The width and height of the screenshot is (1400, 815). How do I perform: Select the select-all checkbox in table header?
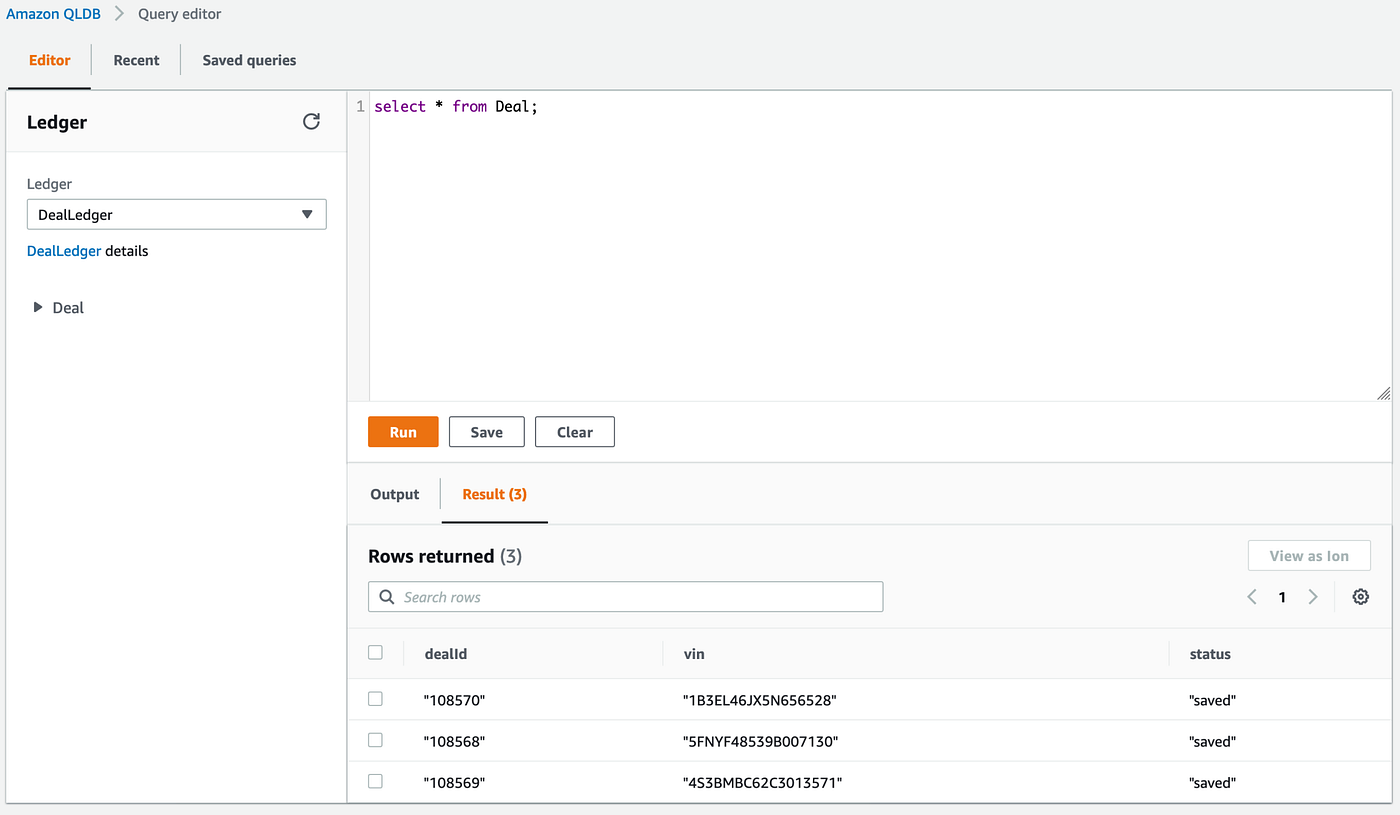(375, 651)
